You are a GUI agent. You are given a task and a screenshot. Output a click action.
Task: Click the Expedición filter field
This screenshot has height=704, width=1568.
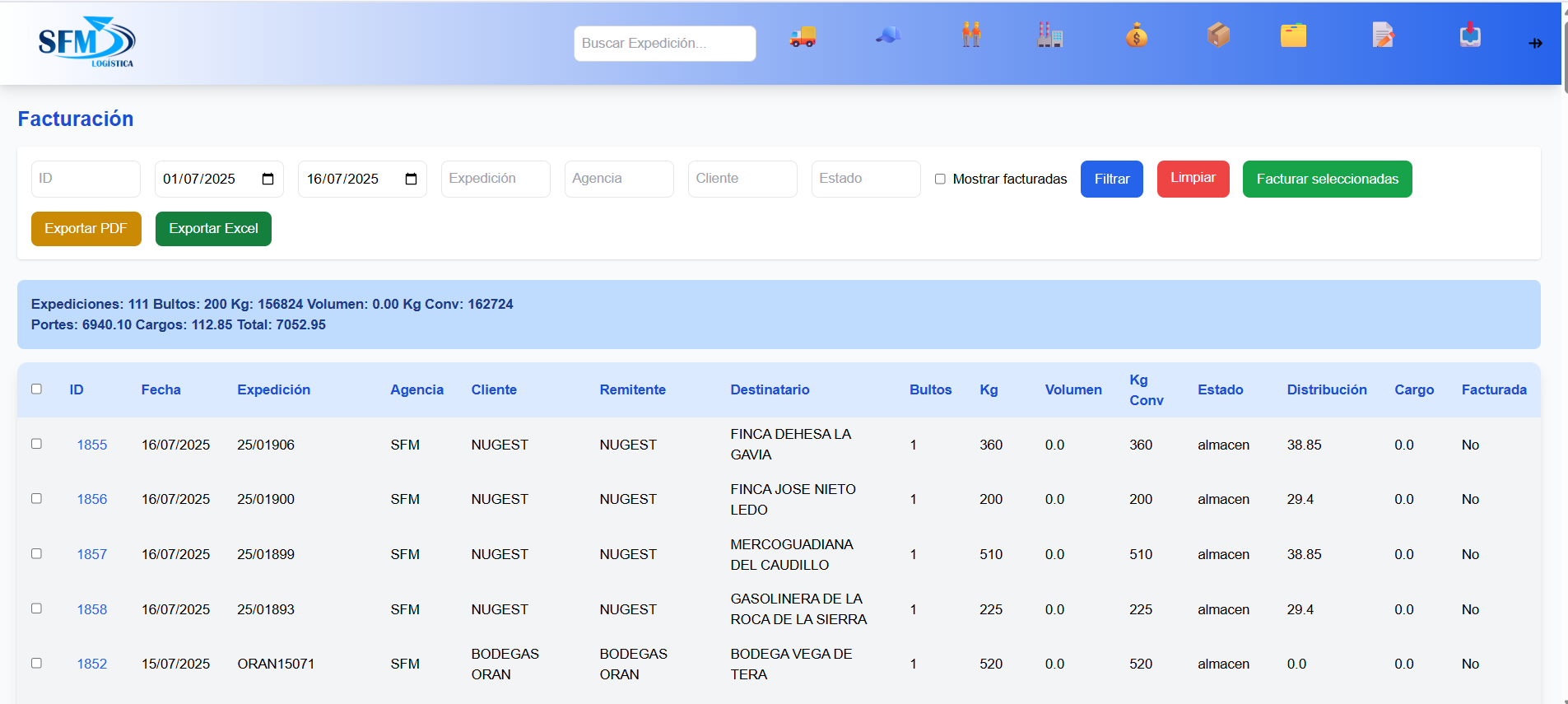click(x=496, y=179)
